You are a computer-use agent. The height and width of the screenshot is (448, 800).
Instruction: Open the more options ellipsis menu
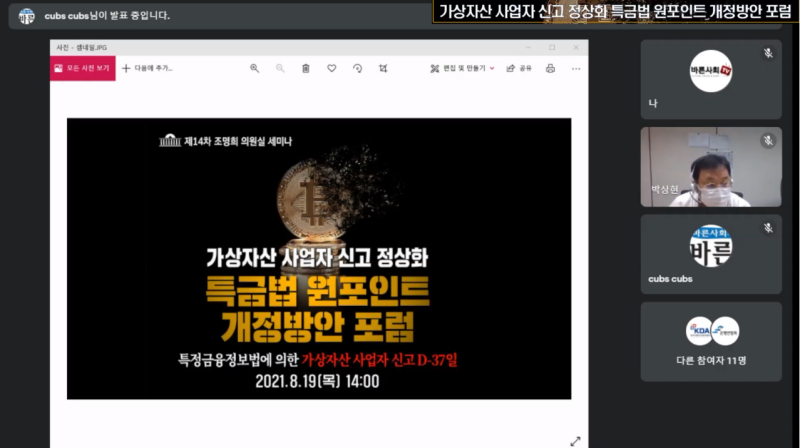point(576,68)
